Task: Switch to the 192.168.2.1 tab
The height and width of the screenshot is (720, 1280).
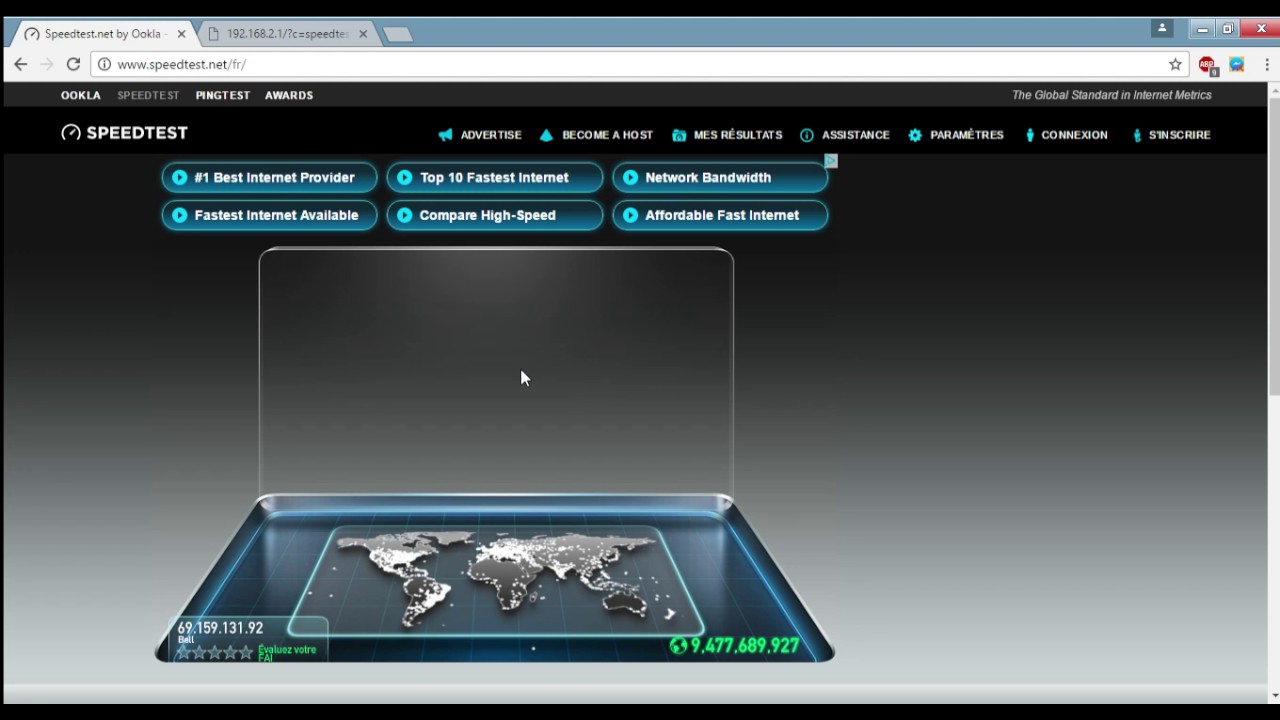Action: 288,34
